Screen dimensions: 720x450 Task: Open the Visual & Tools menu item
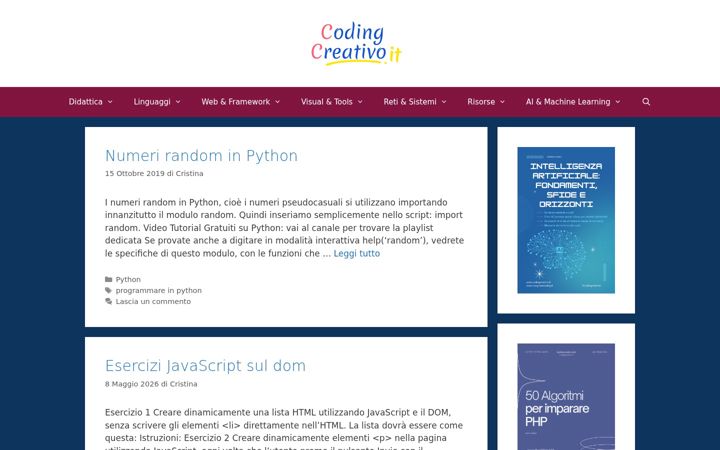pyautogui.click(x=326, y=102)
